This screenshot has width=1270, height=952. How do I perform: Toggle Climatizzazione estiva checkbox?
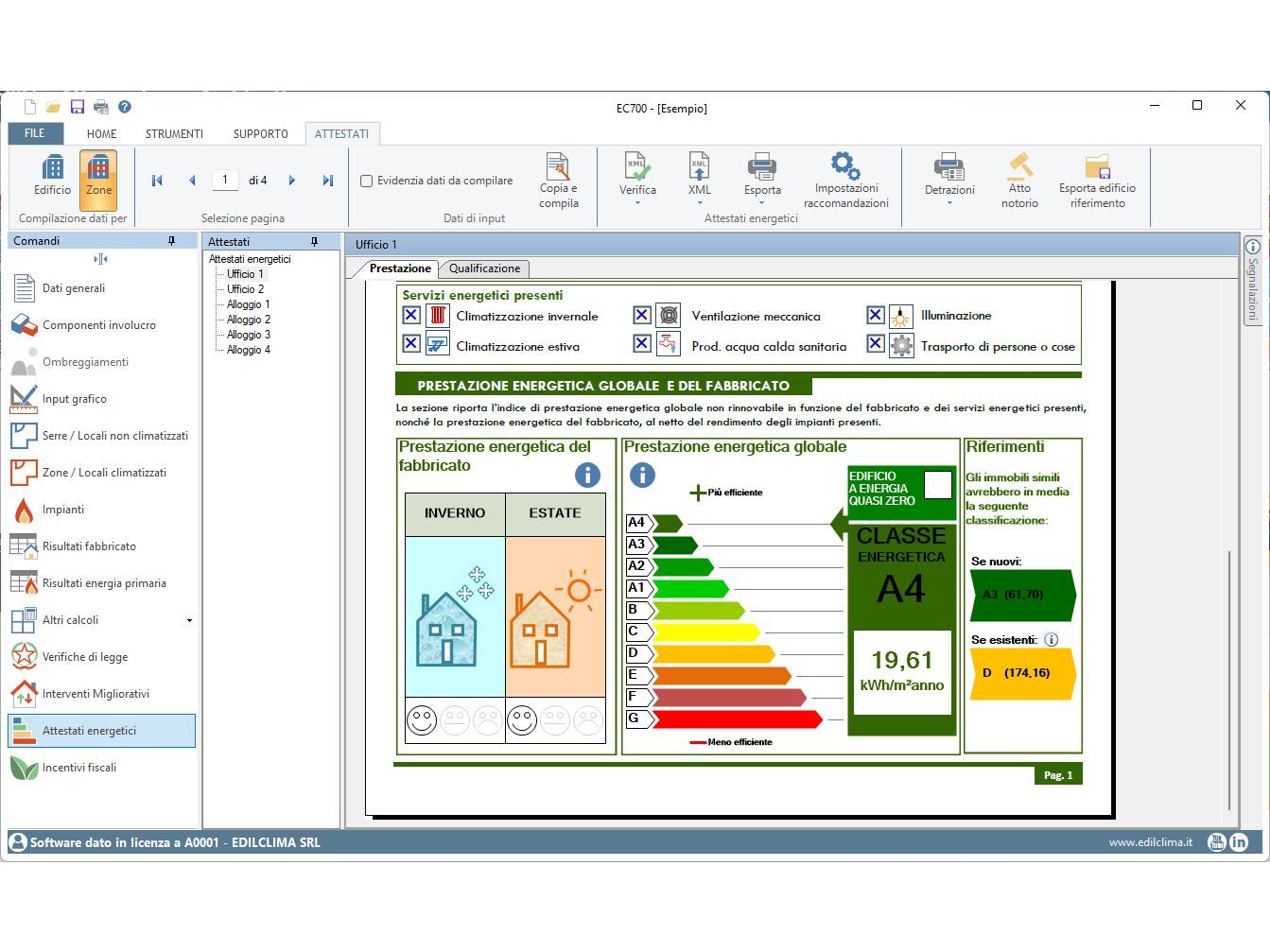411,343
